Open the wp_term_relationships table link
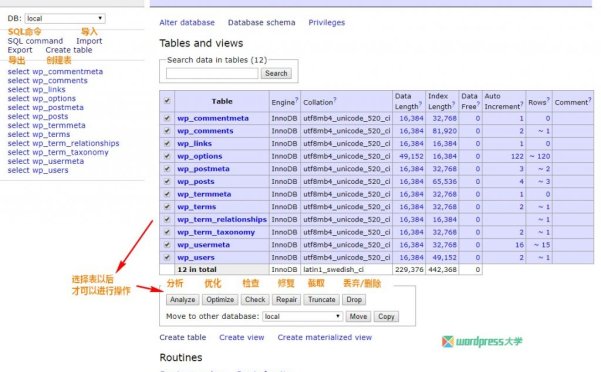Image resolution: width=601 pixels, height=372 pixels. (222, 220)
